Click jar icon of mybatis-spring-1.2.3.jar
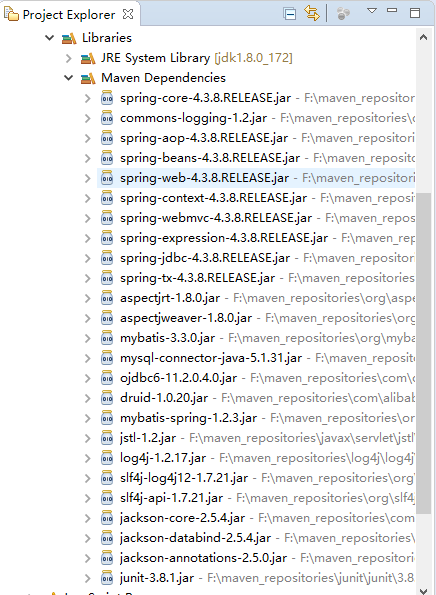Viewport: 436px width, 595px height. (107, 418)
